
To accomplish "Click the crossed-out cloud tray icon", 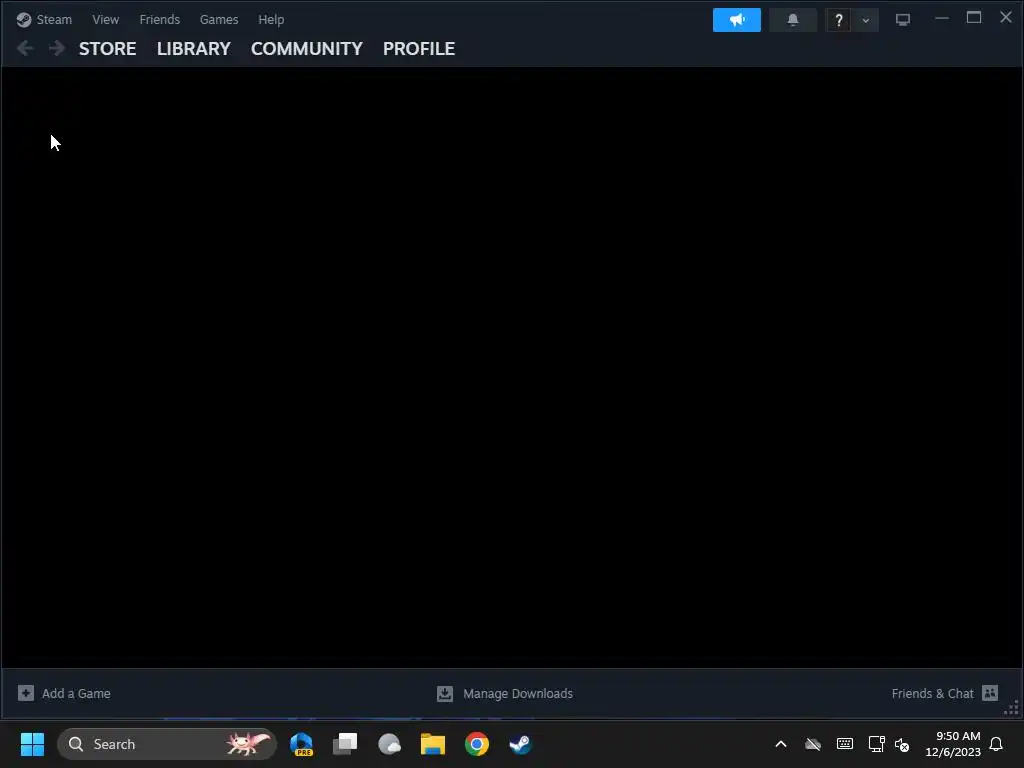I will 812,744.
